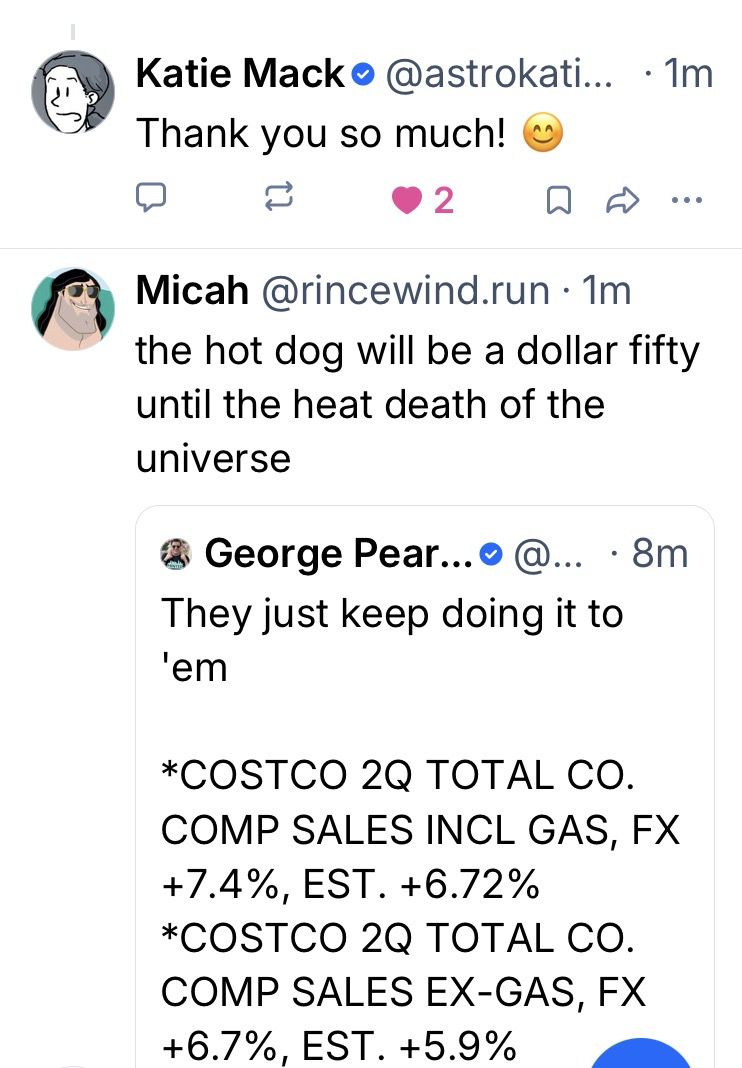Reply to Katie Mack's post
This screenshot has height=1068, width=742.
[150, 201]
